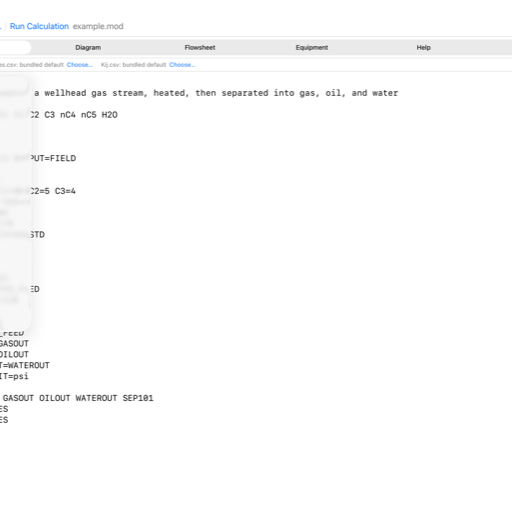Click the truncated link left of Run Calculation
The height and width of the screenshot is (512, 512).
[1, 26]
